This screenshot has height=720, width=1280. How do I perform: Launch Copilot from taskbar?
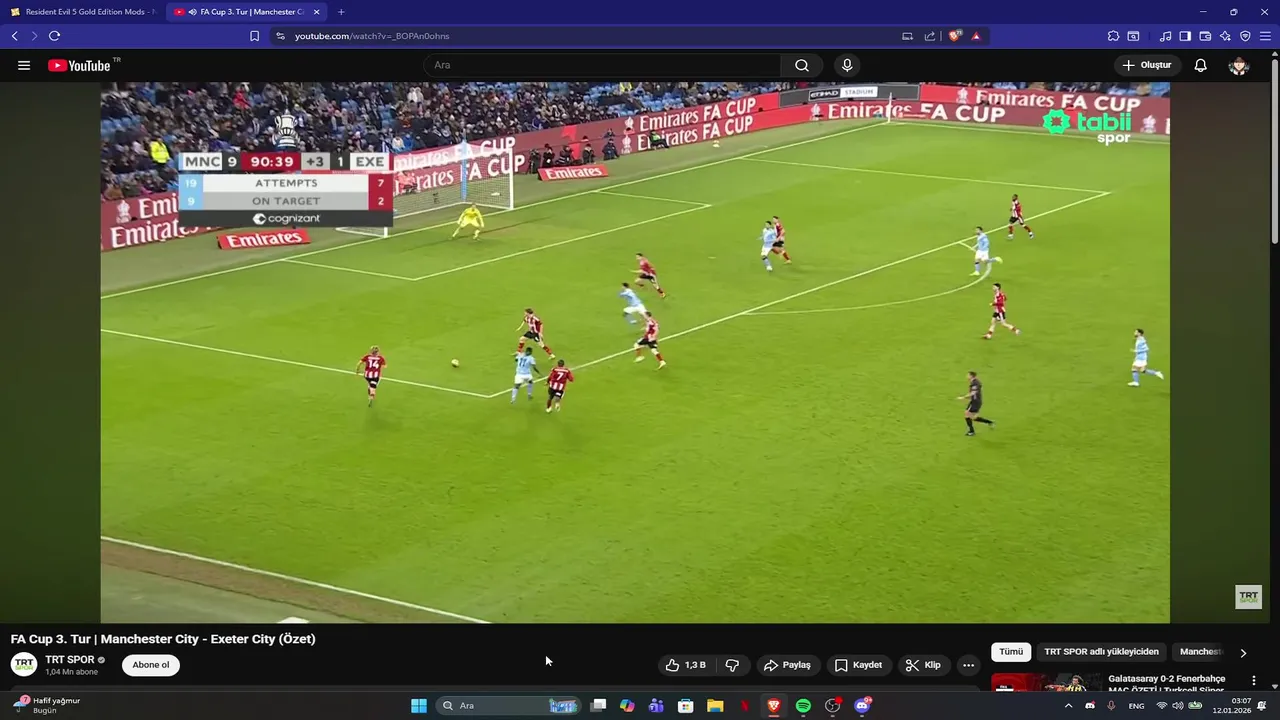point(627,706)
